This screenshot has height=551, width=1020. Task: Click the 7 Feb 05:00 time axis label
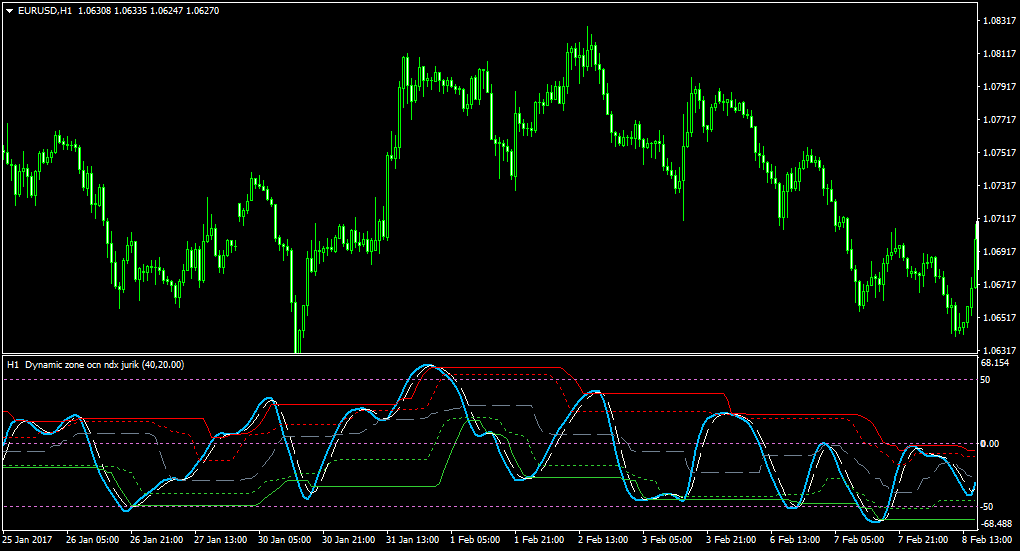[x=859, y=540]
